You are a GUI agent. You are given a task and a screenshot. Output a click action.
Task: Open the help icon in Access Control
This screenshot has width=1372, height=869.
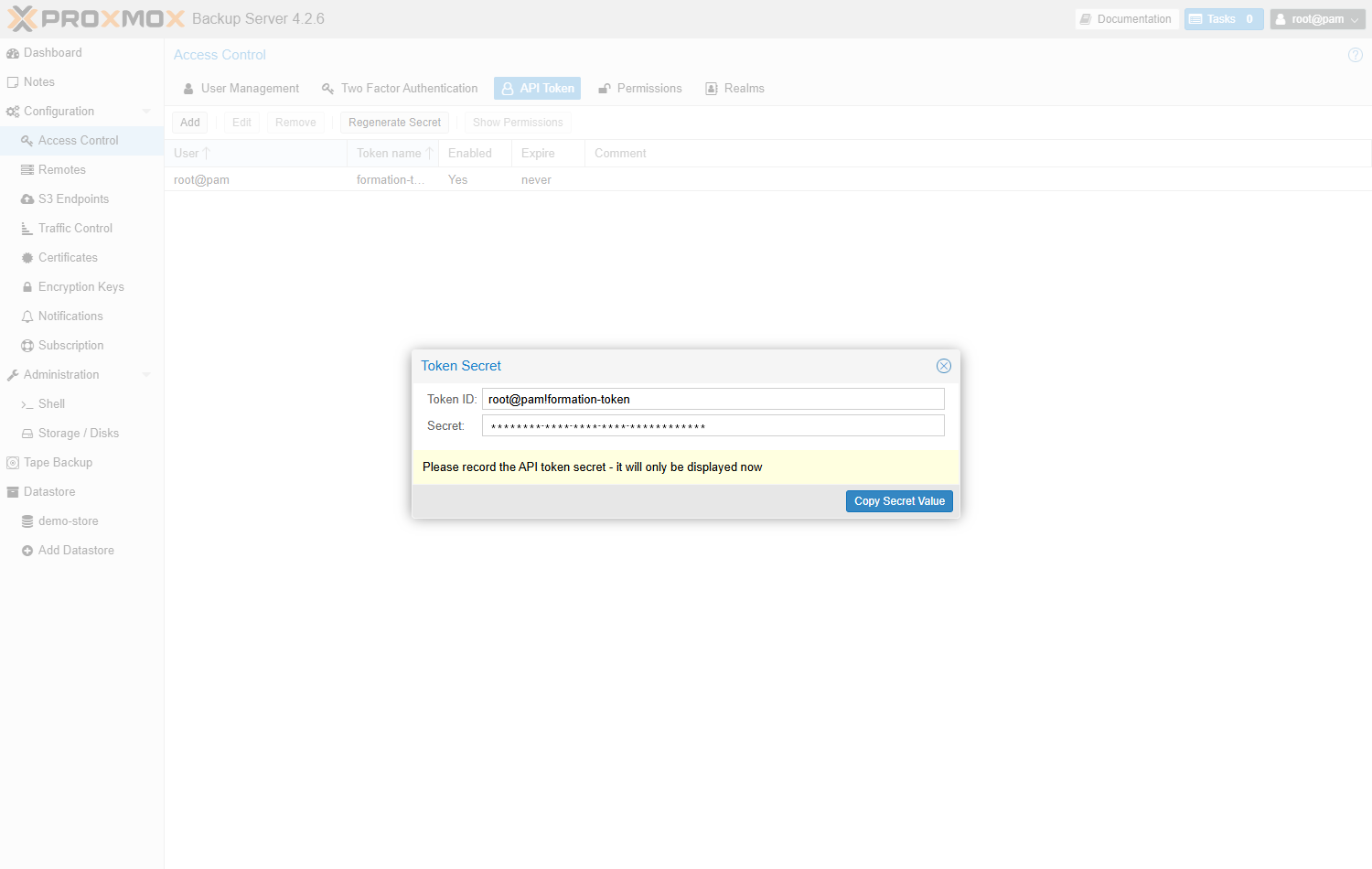1356,55
